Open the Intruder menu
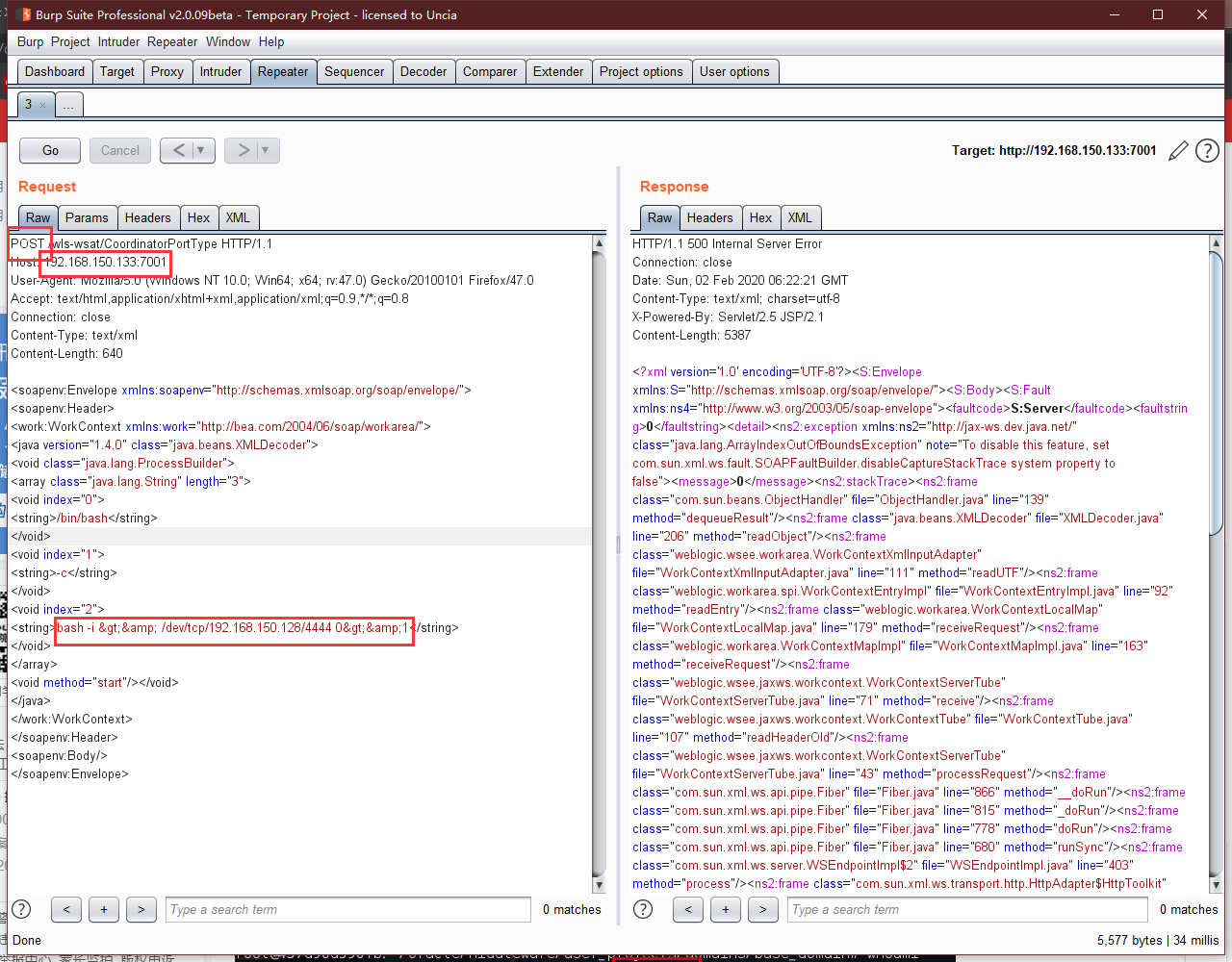1232x962 pixels. click(x=119, y=41)
